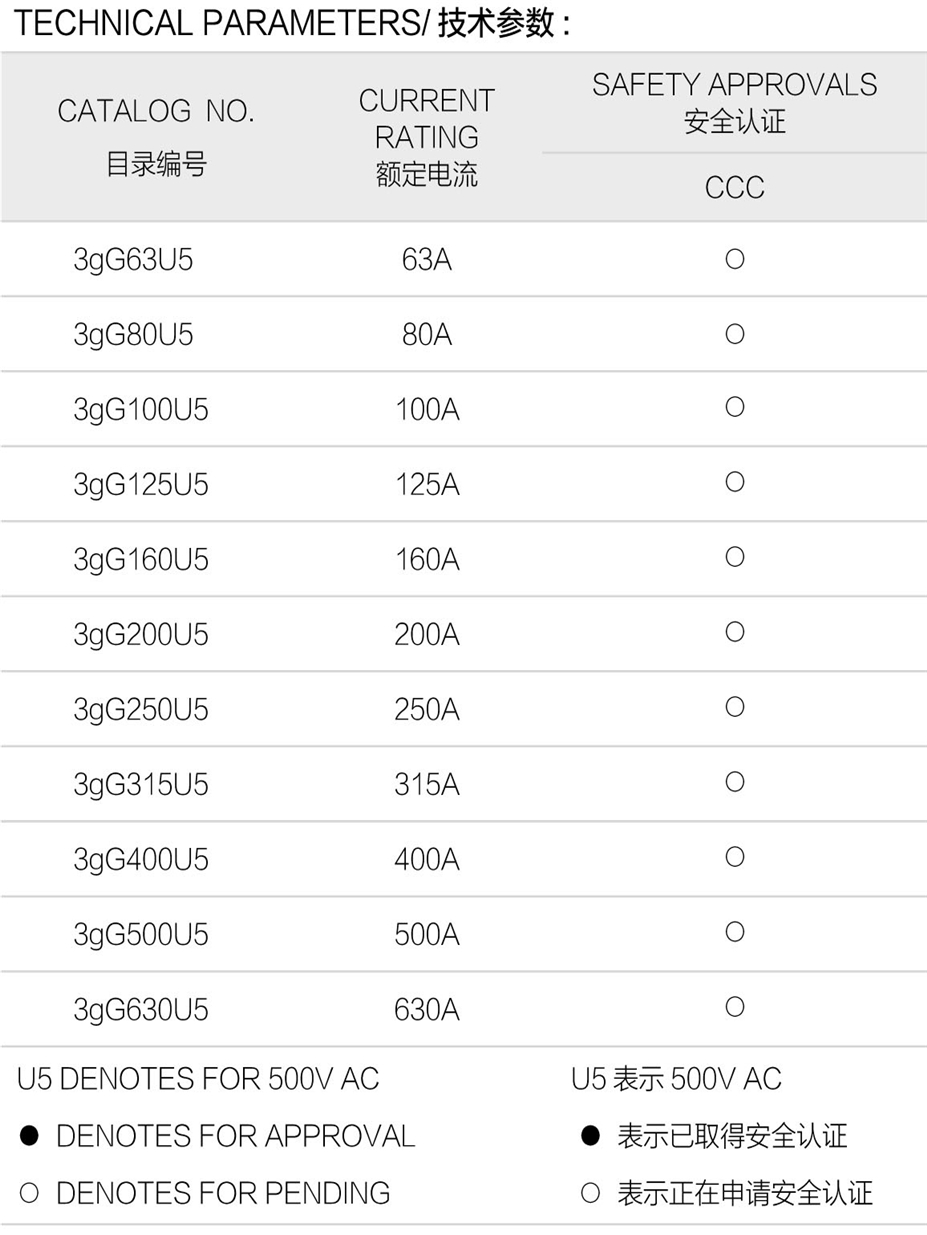Click the U5 DENOTES FOR 500V AC note
Image resolution: width=927 pixels, height=1235 pixels.
198,1079
